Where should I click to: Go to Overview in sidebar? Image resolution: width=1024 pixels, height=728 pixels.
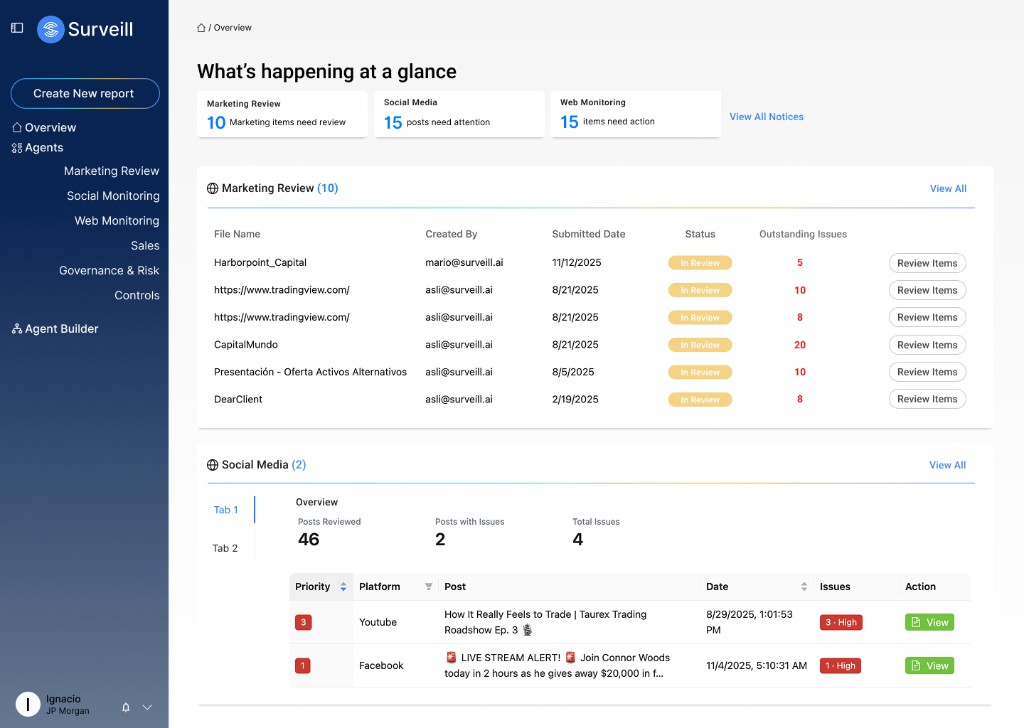click(x=44, y=127)
